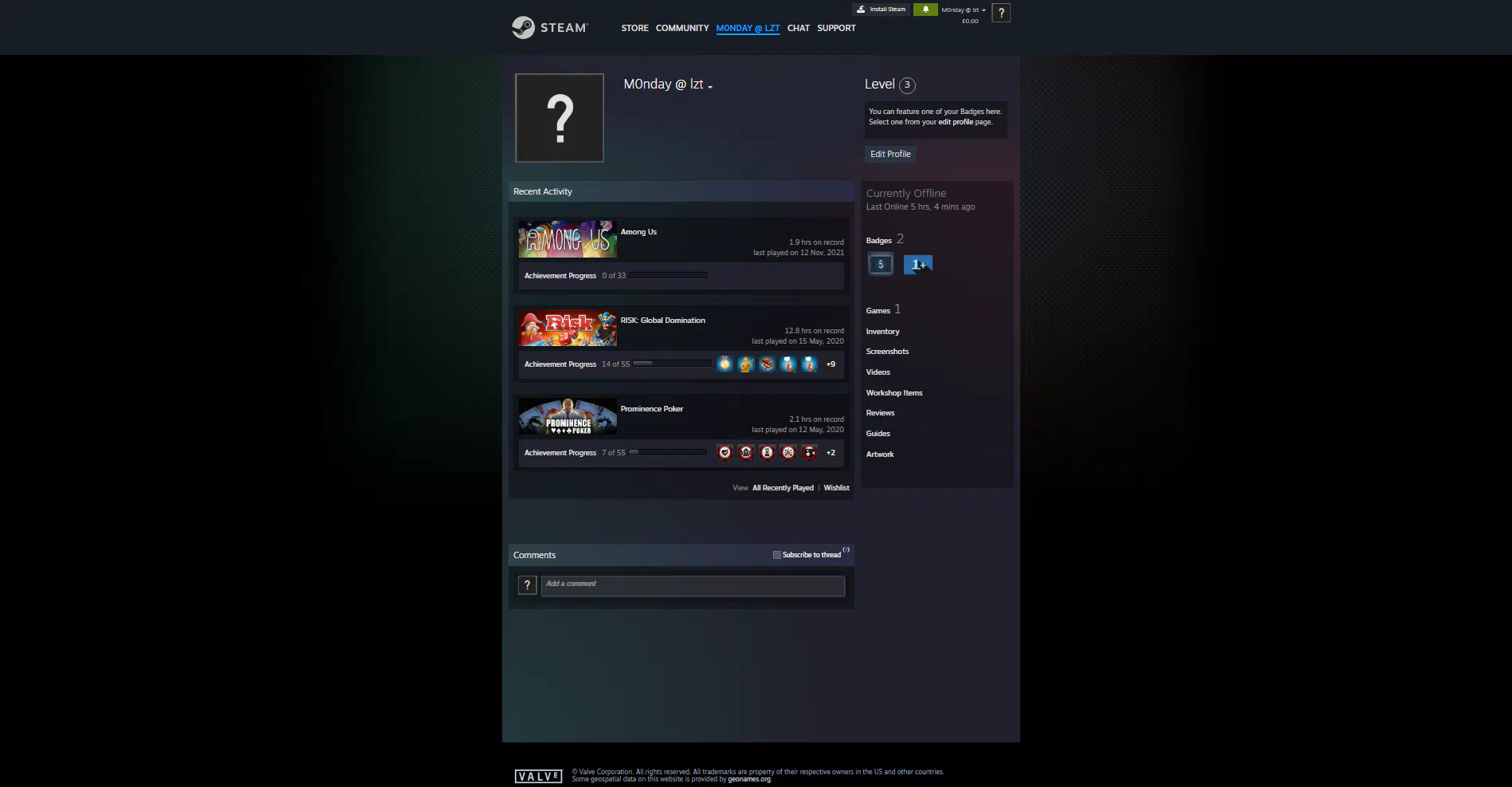The image size is (1512, 787).
Task: Open the SUPPORT page
Action: (x=836, y=28)
